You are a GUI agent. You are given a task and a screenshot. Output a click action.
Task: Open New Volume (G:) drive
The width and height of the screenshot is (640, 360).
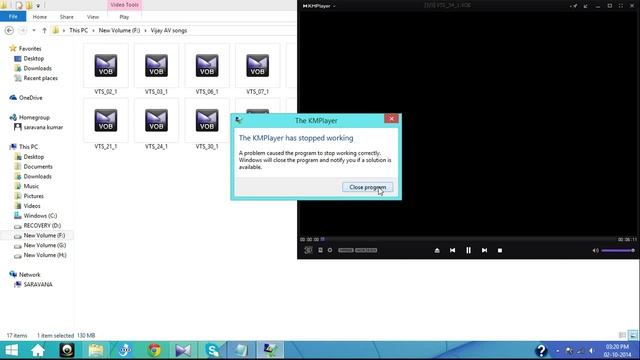tap(44, 245)
